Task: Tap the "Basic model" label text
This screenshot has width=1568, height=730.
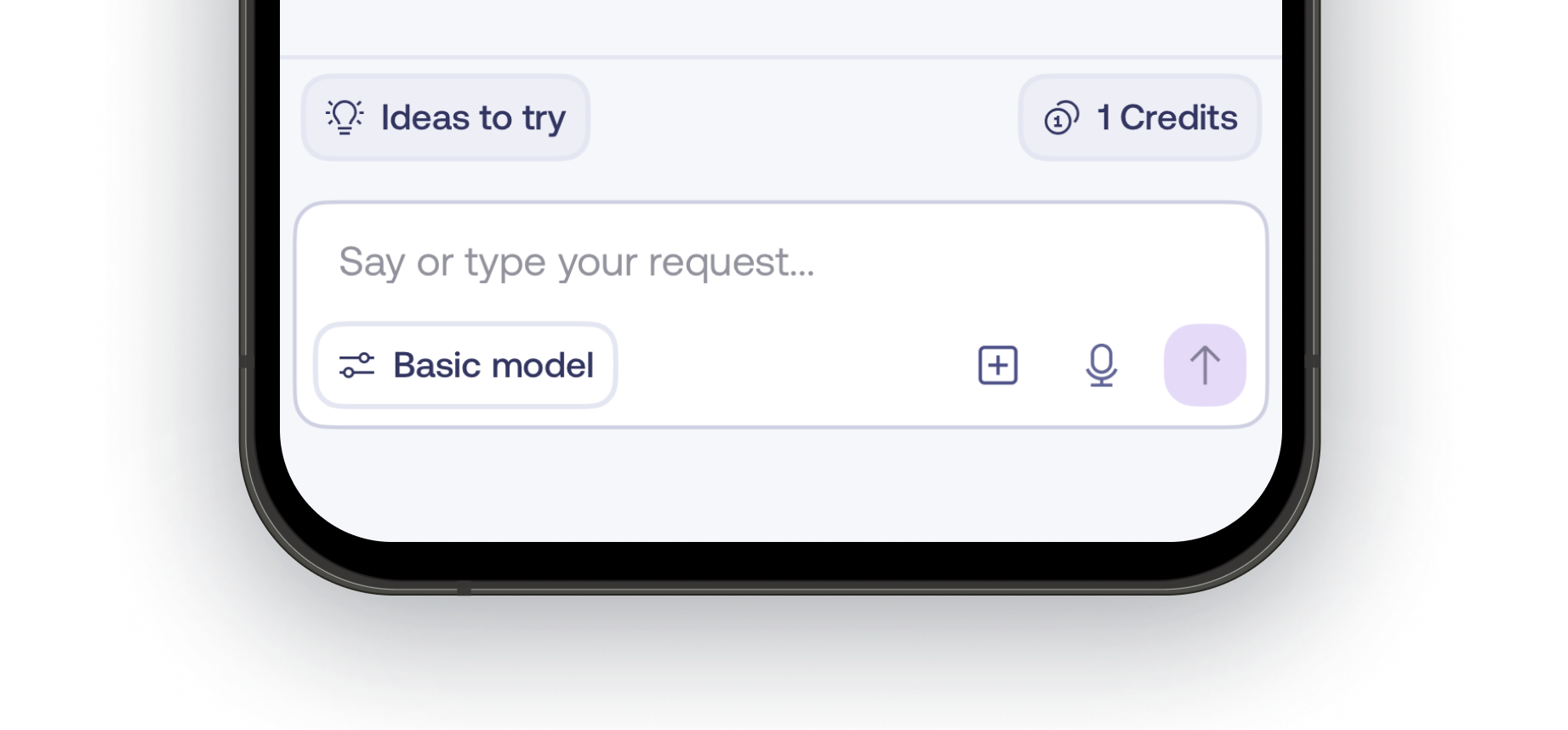Action: (x=493, y=365)
